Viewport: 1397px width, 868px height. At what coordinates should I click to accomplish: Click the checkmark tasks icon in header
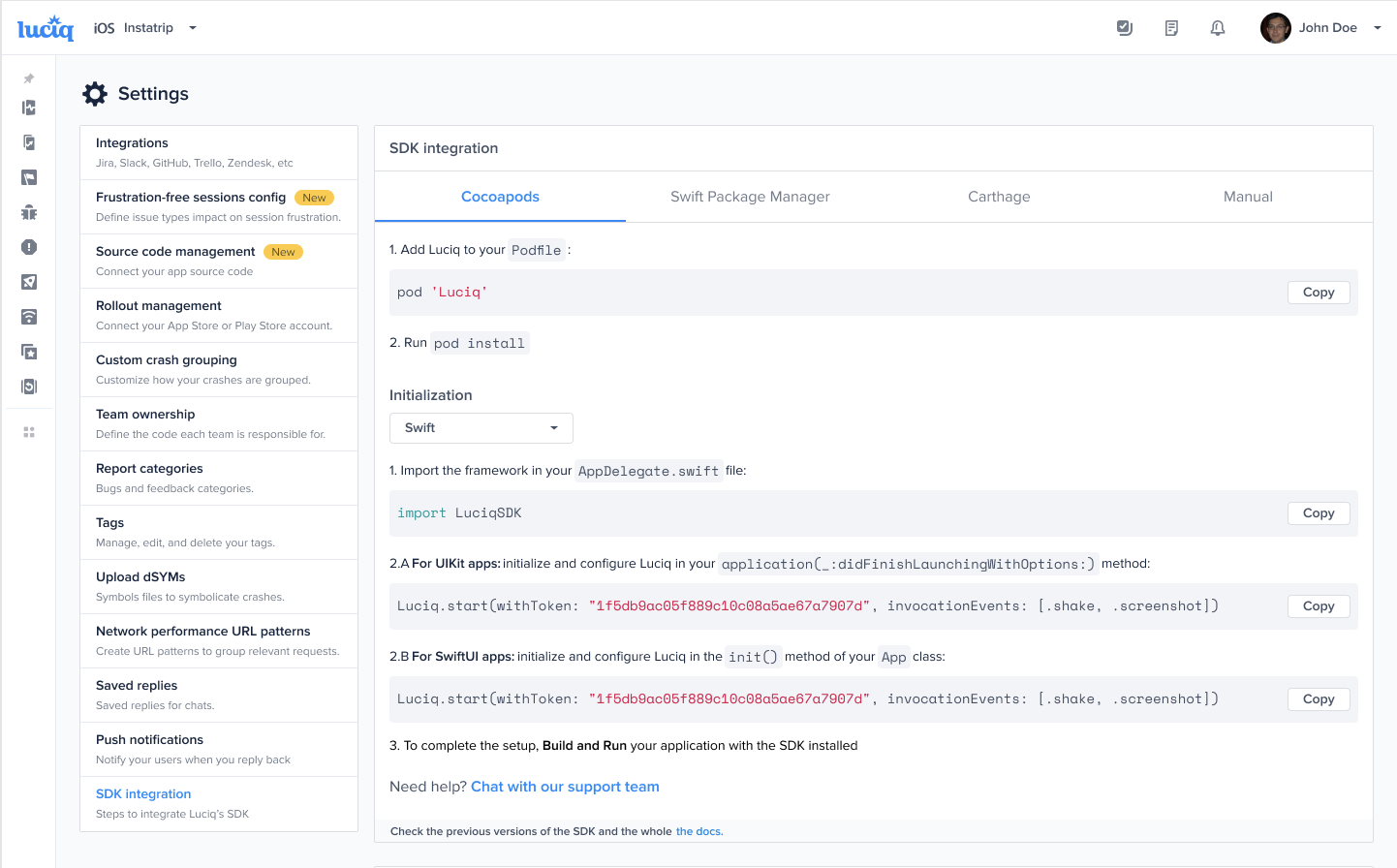1125,28
